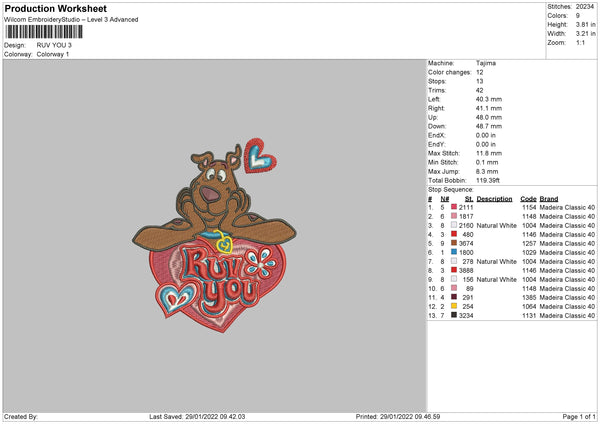Click the "N#" column header
This screenshot has height=424, width=600.
click(x=445, y=199)
